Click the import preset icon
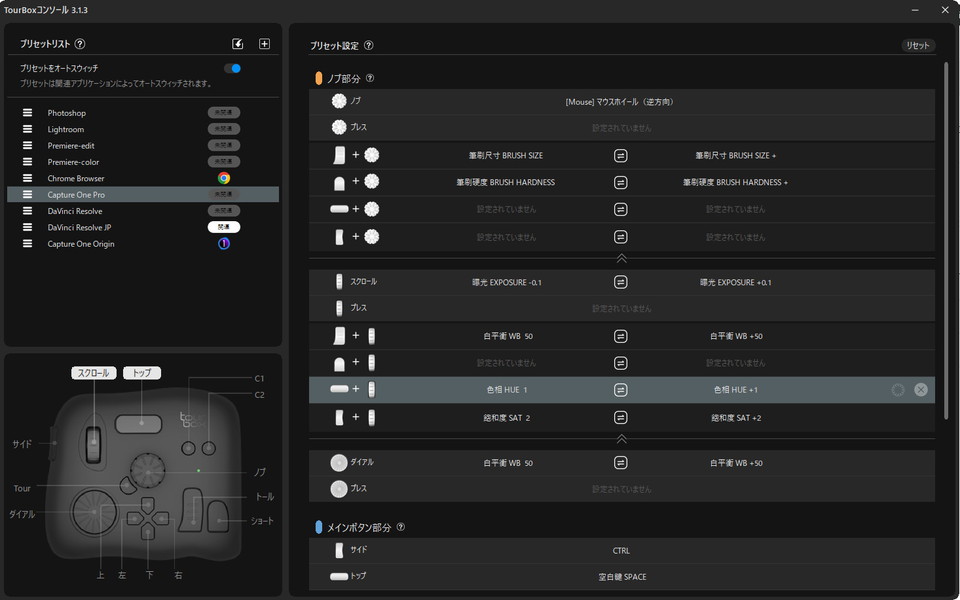Viewport: 960px width, 600px height. 238,44
